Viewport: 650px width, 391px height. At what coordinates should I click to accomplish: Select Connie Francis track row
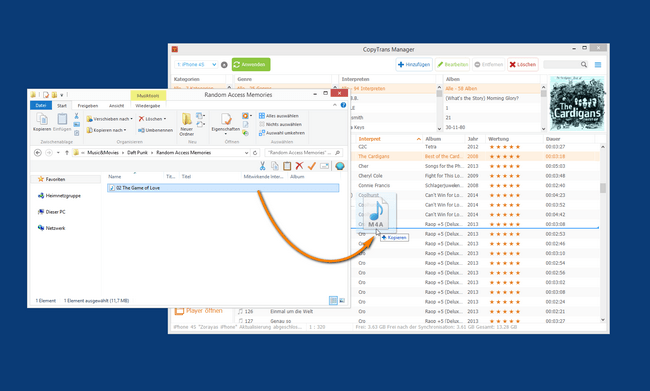coord(475,185)
